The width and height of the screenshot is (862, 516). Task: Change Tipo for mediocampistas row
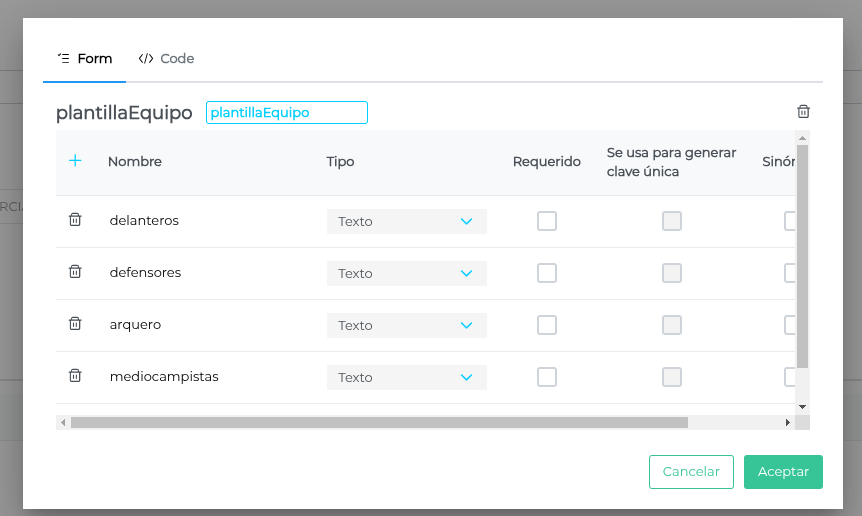pyautogui.click(x=406, y=377)
